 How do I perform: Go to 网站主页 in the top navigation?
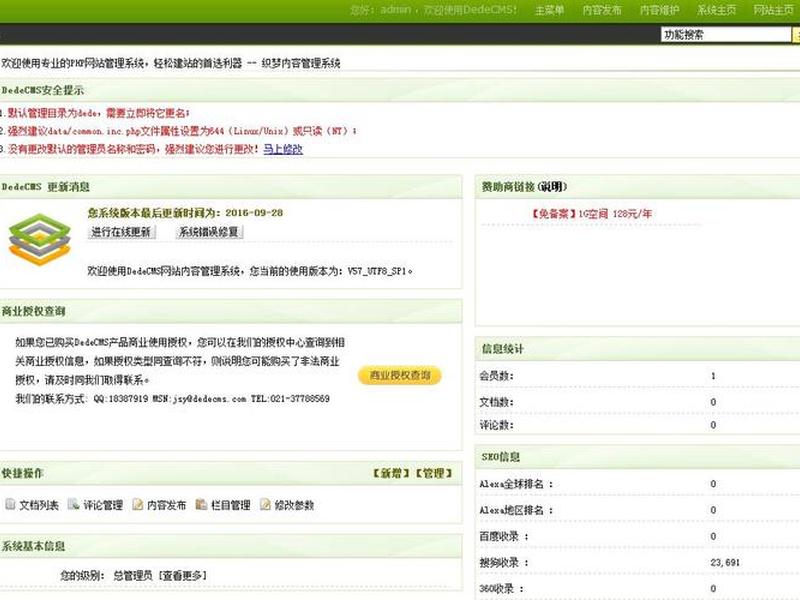point(773,10)
